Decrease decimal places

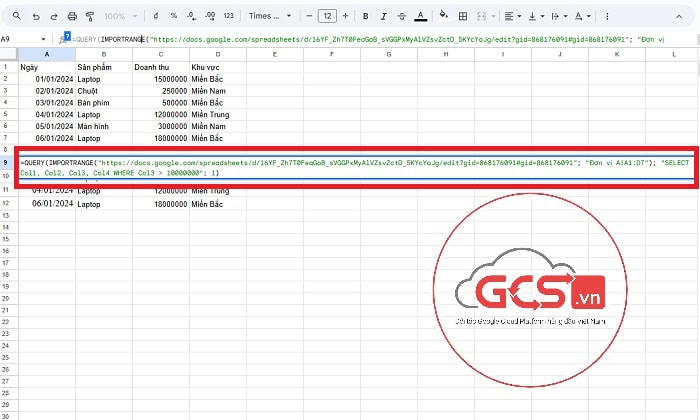[191, 16]
